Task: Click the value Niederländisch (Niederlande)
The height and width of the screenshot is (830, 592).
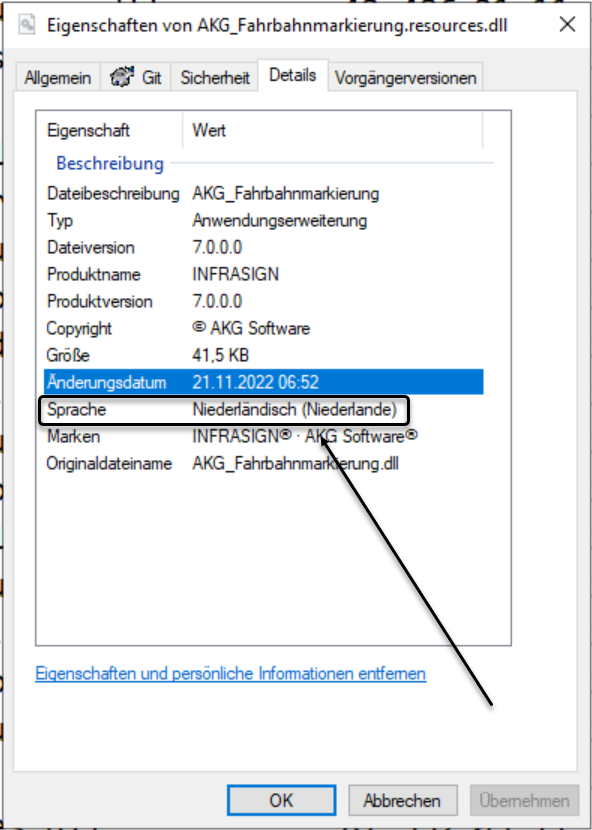Action: click(294, 409)
